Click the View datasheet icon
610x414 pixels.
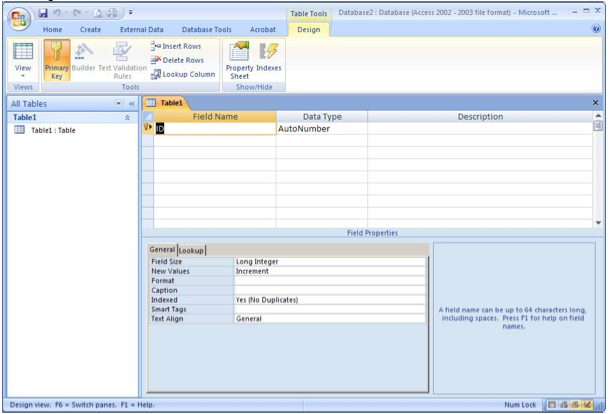click(23, 52)
